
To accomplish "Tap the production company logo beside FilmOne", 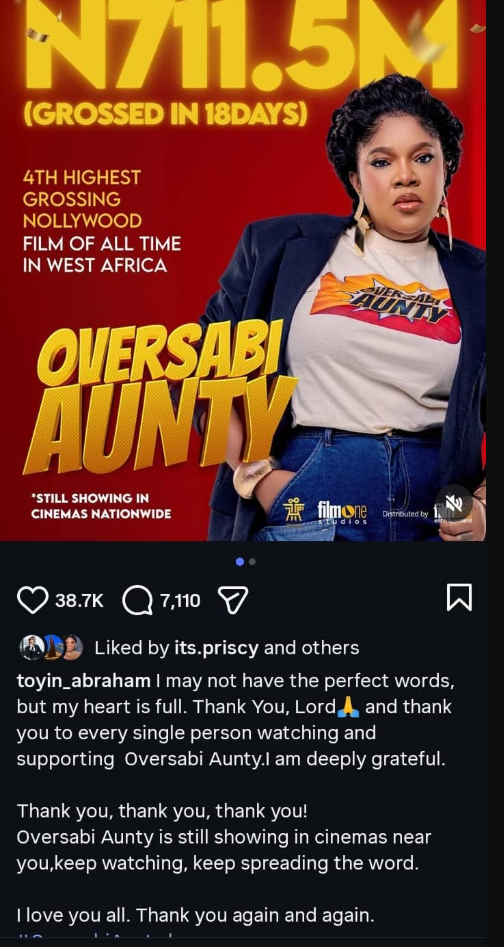I will [294, 511].
